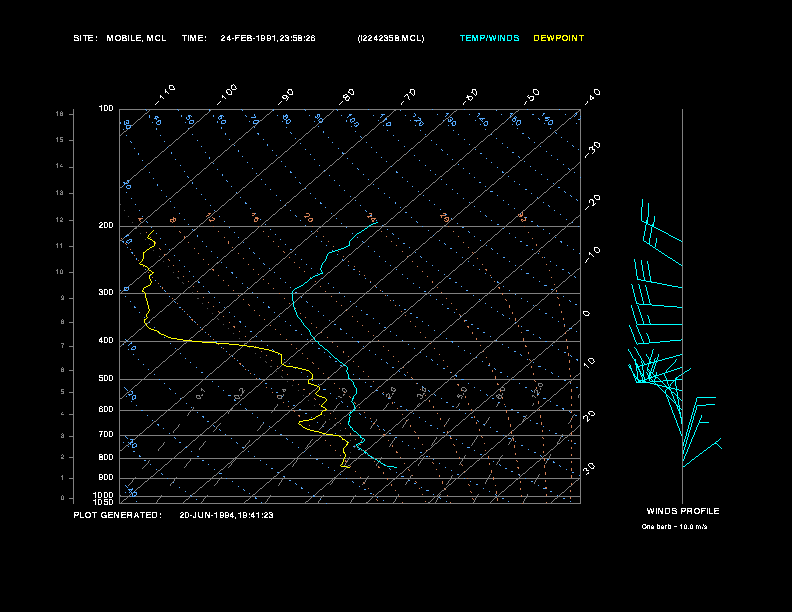The image size is (792, 612).
Task: Click the "One barb = 10.0 m/s" note
Action: [x=674, y=527]
